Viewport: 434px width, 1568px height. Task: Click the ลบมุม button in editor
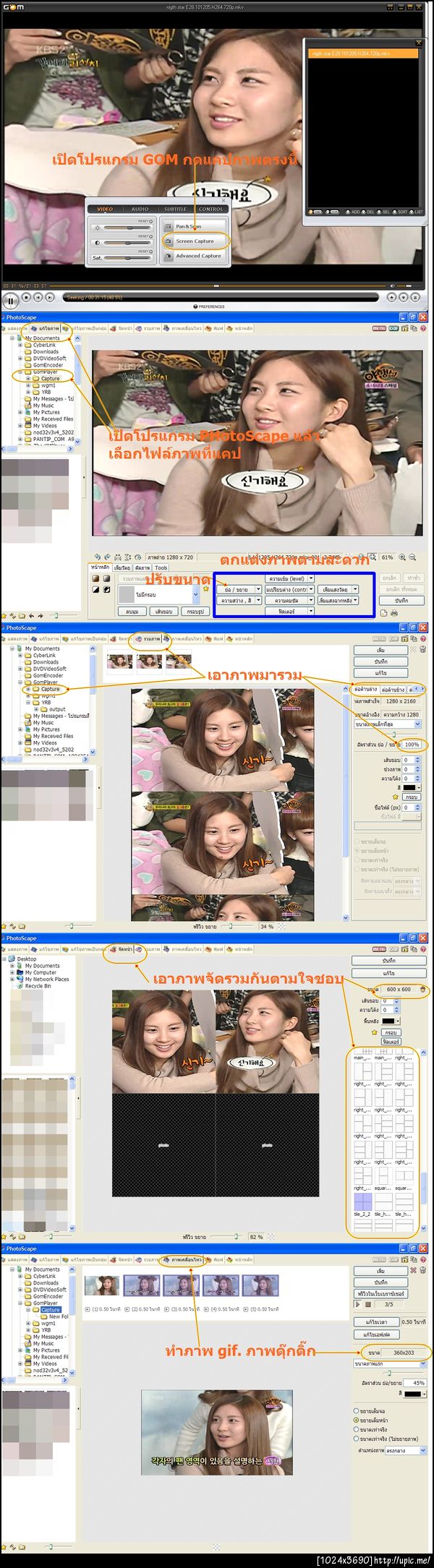click(132, 612)
